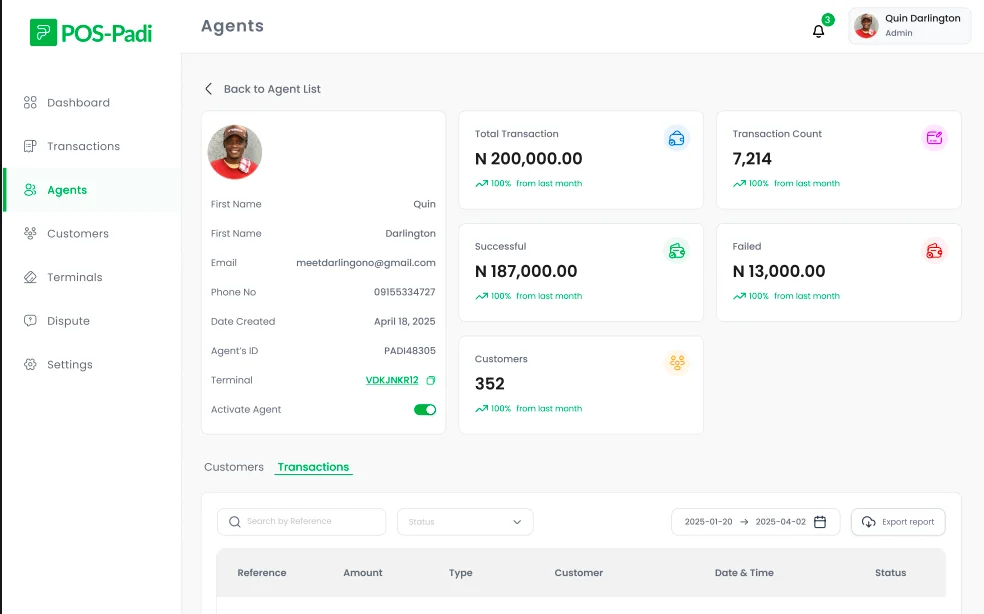
Task: Click the agent profile photo
Action: pyautogui.click(x=235, y=152)
